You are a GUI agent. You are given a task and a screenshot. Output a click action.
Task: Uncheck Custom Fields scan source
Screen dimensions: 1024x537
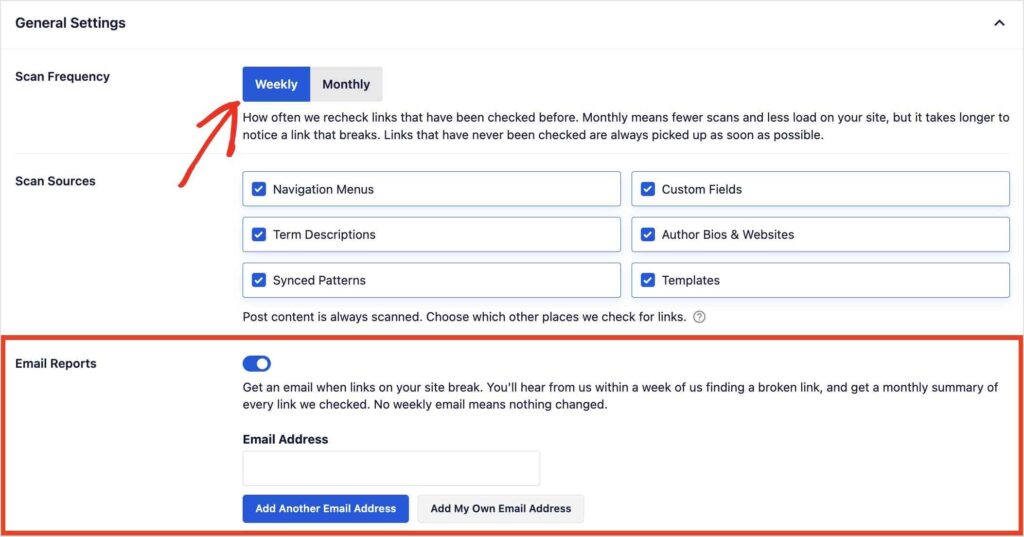pyautogui.click(x=647, y=189)
